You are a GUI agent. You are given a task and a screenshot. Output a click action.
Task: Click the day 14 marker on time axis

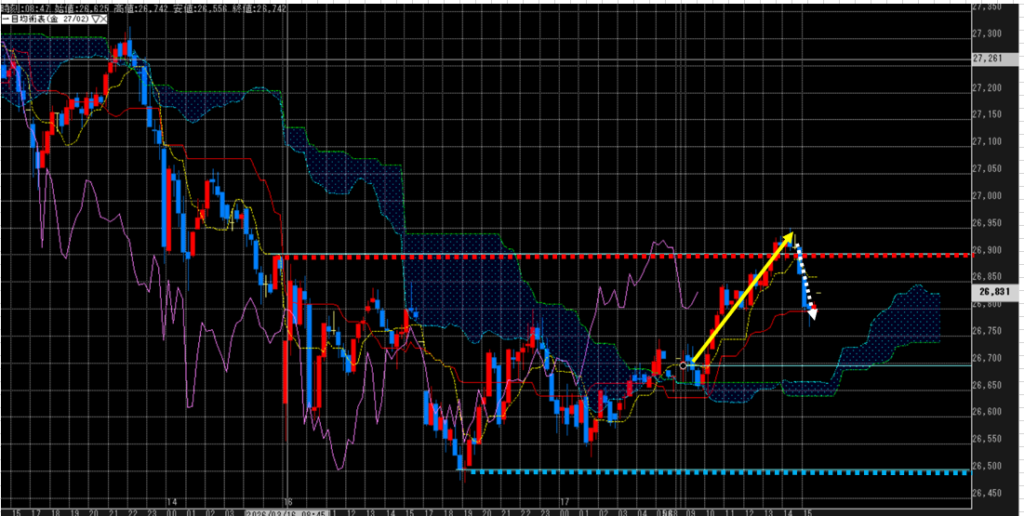(172, 500)
